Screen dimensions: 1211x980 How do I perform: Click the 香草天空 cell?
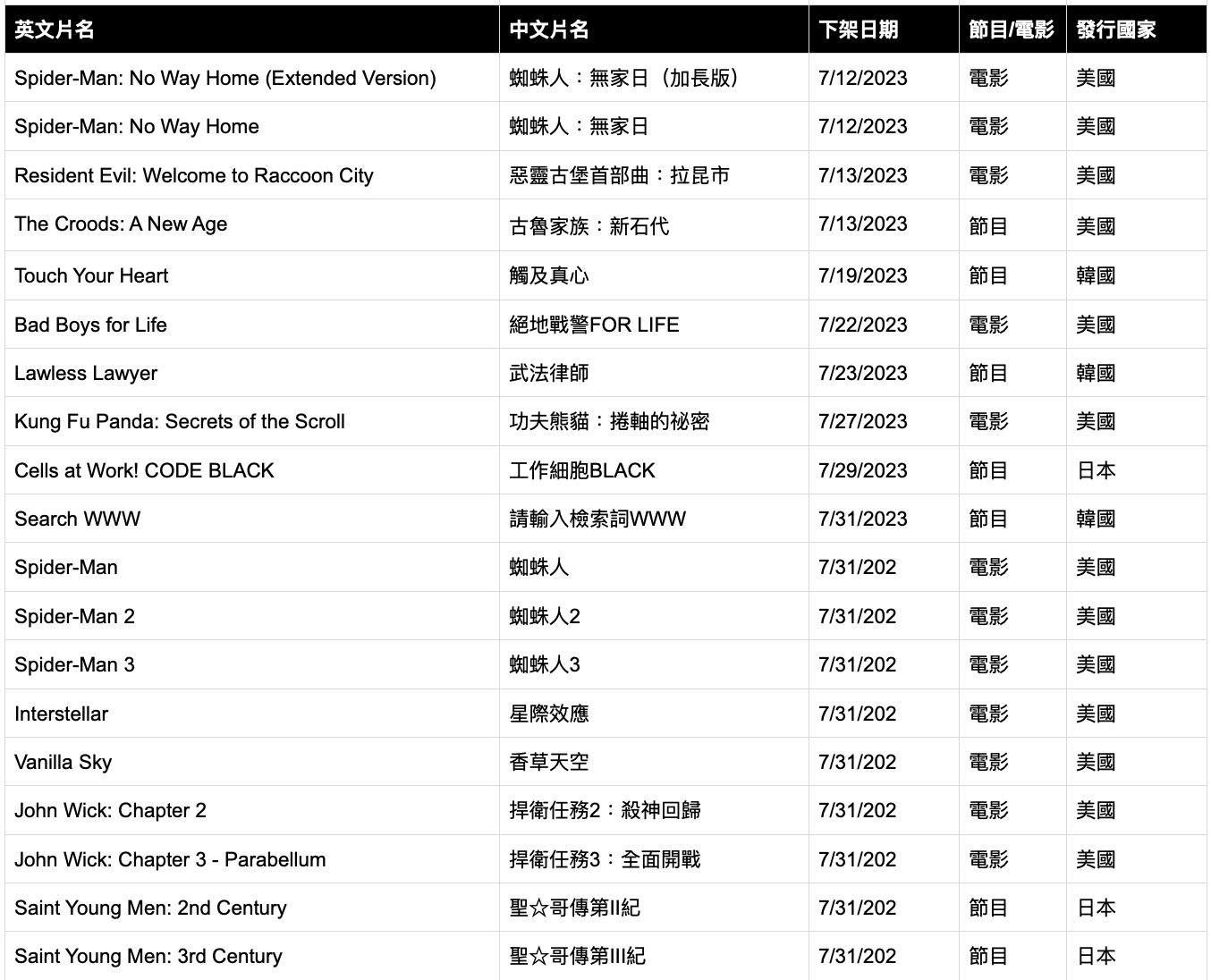(654, 762)
